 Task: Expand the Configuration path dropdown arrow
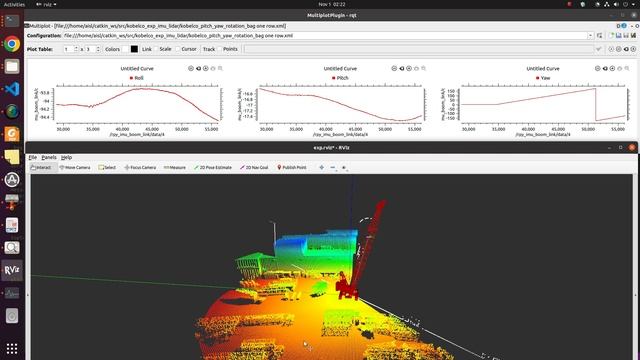[590, 36]
